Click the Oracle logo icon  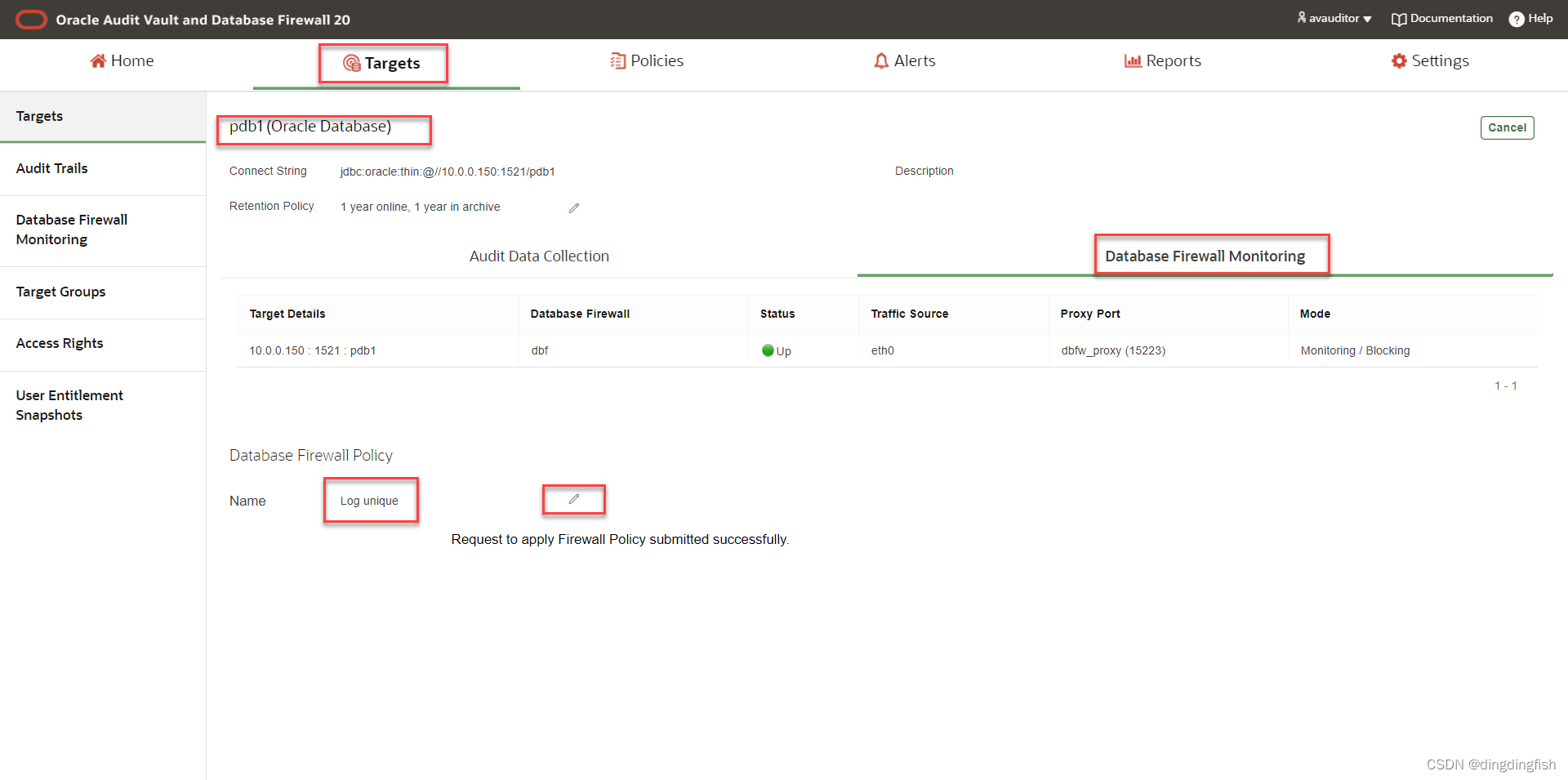[x=32, y=20]
